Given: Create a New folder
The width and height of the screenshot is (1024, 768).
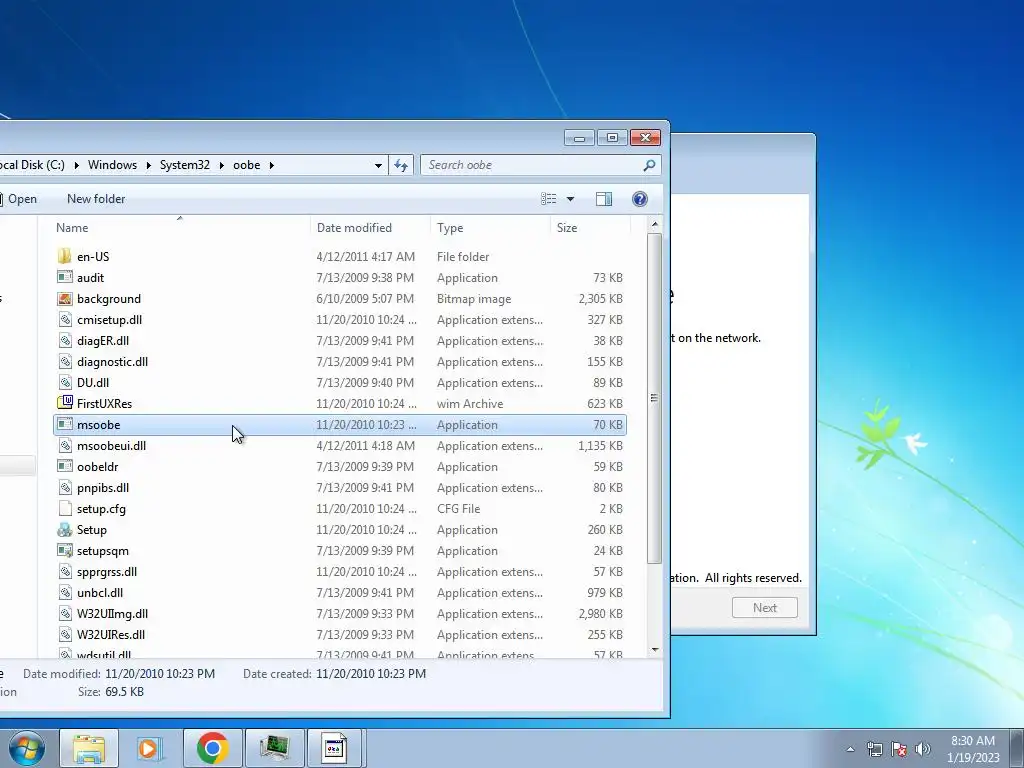Looking at the screenshot, I should (96, 199).
